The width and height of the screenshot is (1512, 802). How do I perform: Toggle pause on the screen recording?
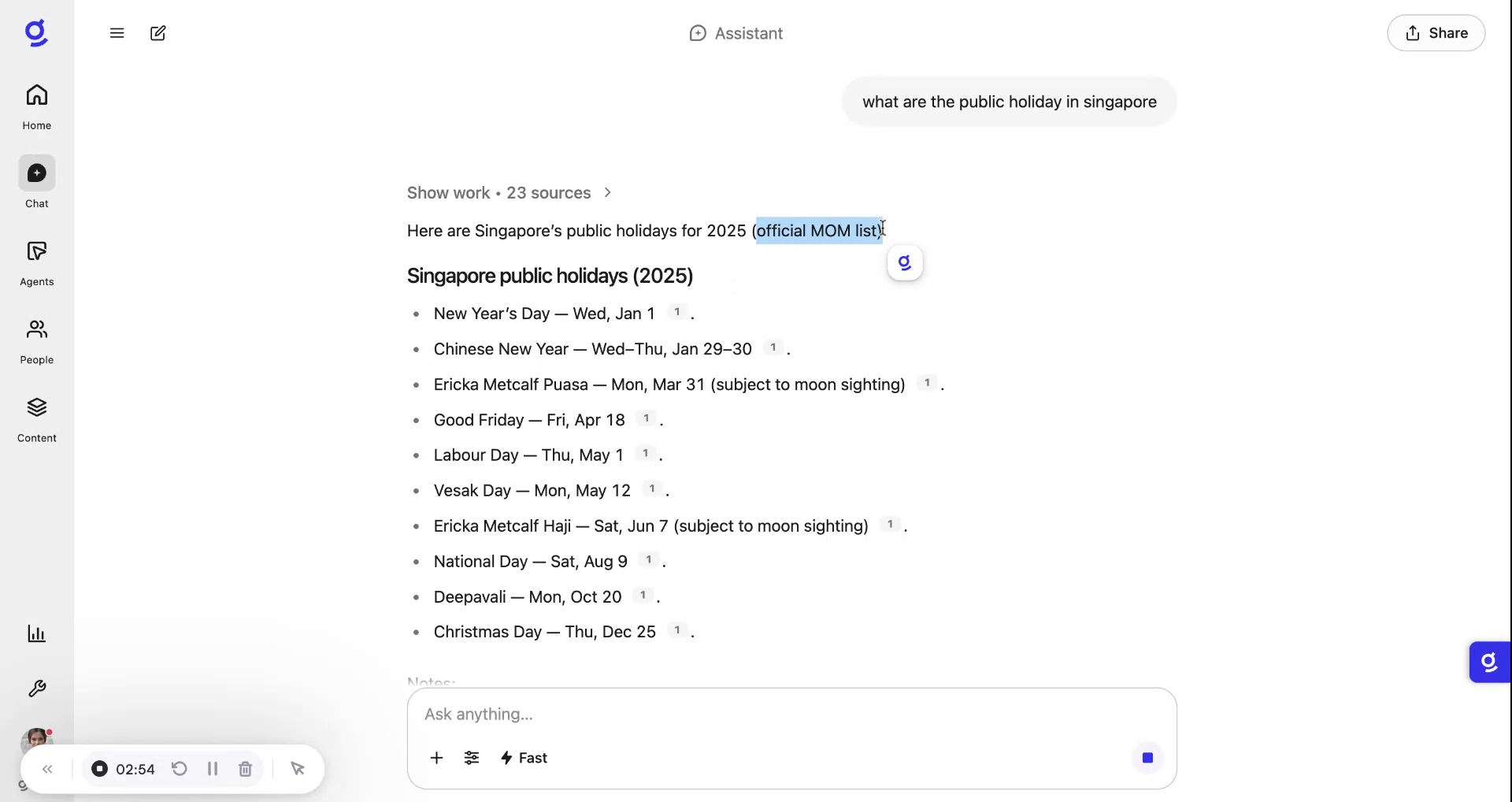point(212,769)
